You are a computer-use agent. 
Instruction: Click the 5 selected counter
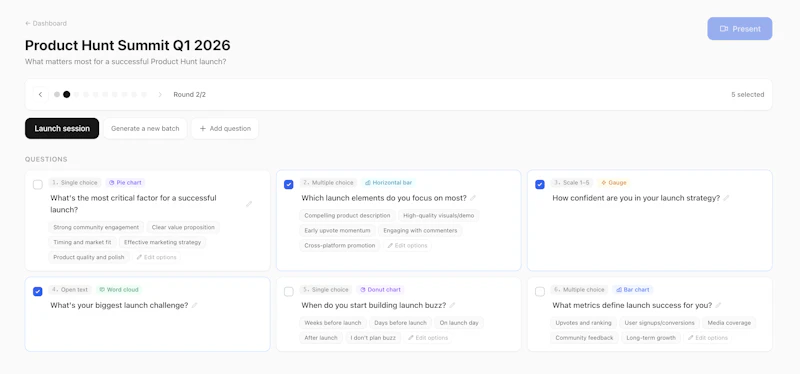(x=747, y=94)
